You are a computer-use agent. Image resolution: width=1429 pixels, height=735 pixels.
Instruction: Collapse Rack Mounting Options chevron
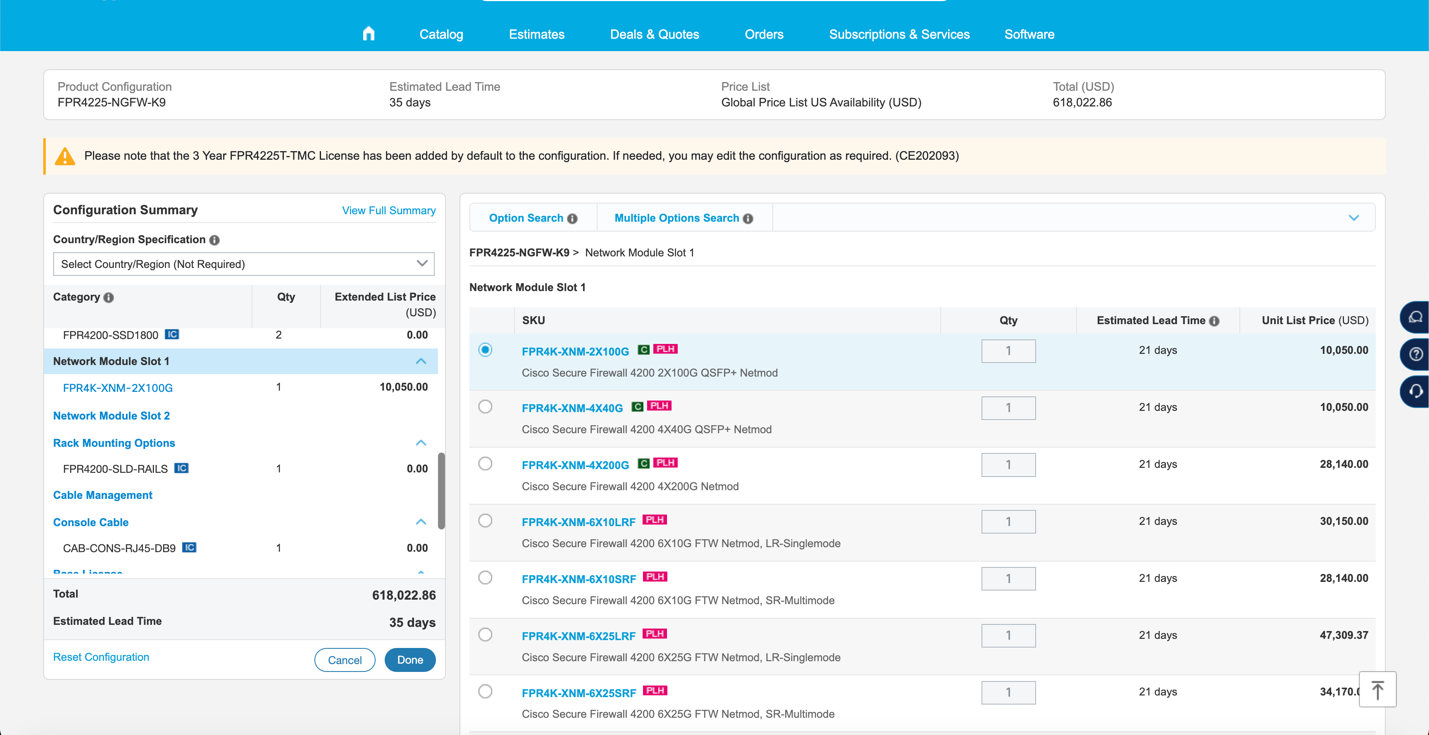pyautogui.click(x=421, y=443)
